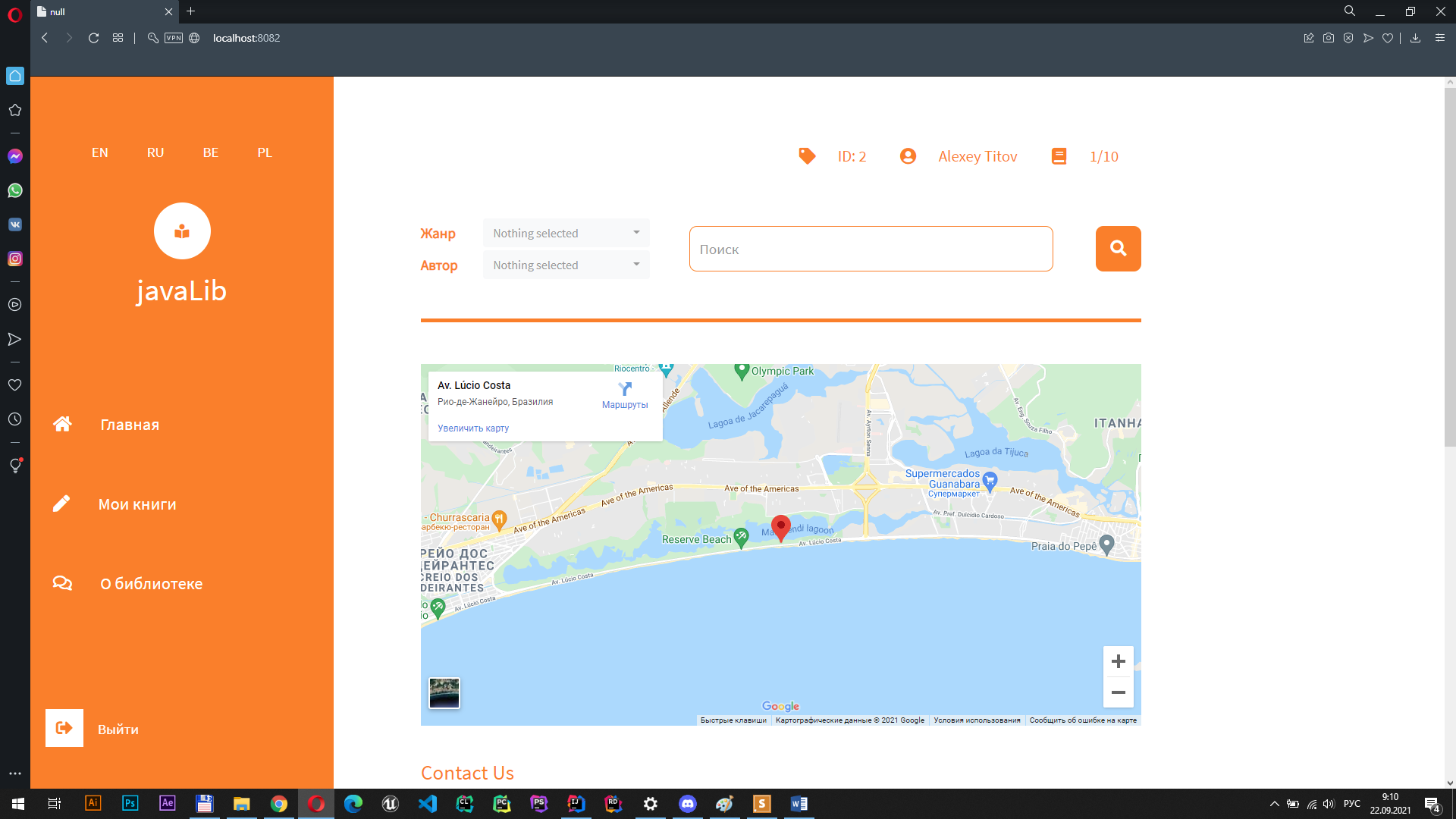Image resolution: width=1456 pixels, height=819 pixels.
Task: Click the page vertical scrollbar thumb
Action: (1449, 267)
